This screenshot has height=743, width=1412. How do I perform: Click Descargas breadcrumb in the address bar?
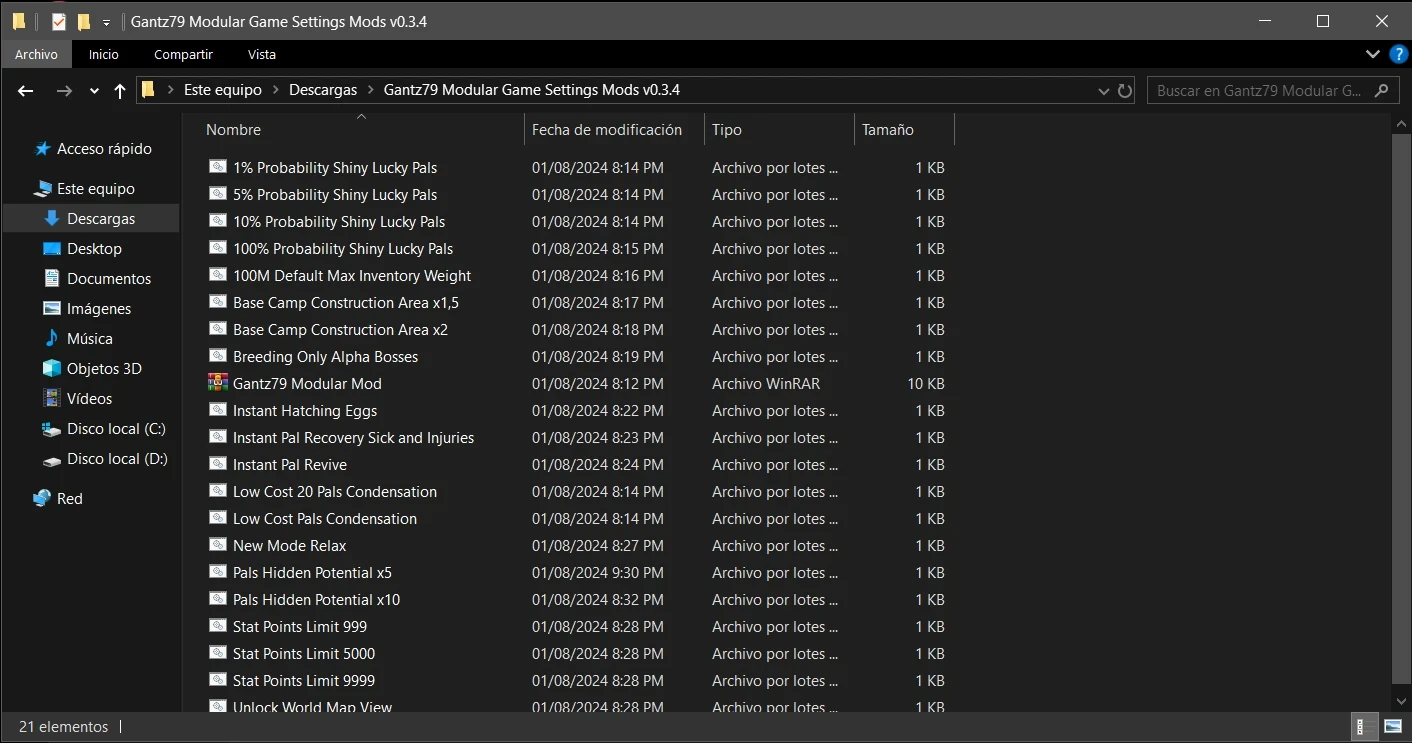pyautogui.click(x=323, y=90)
